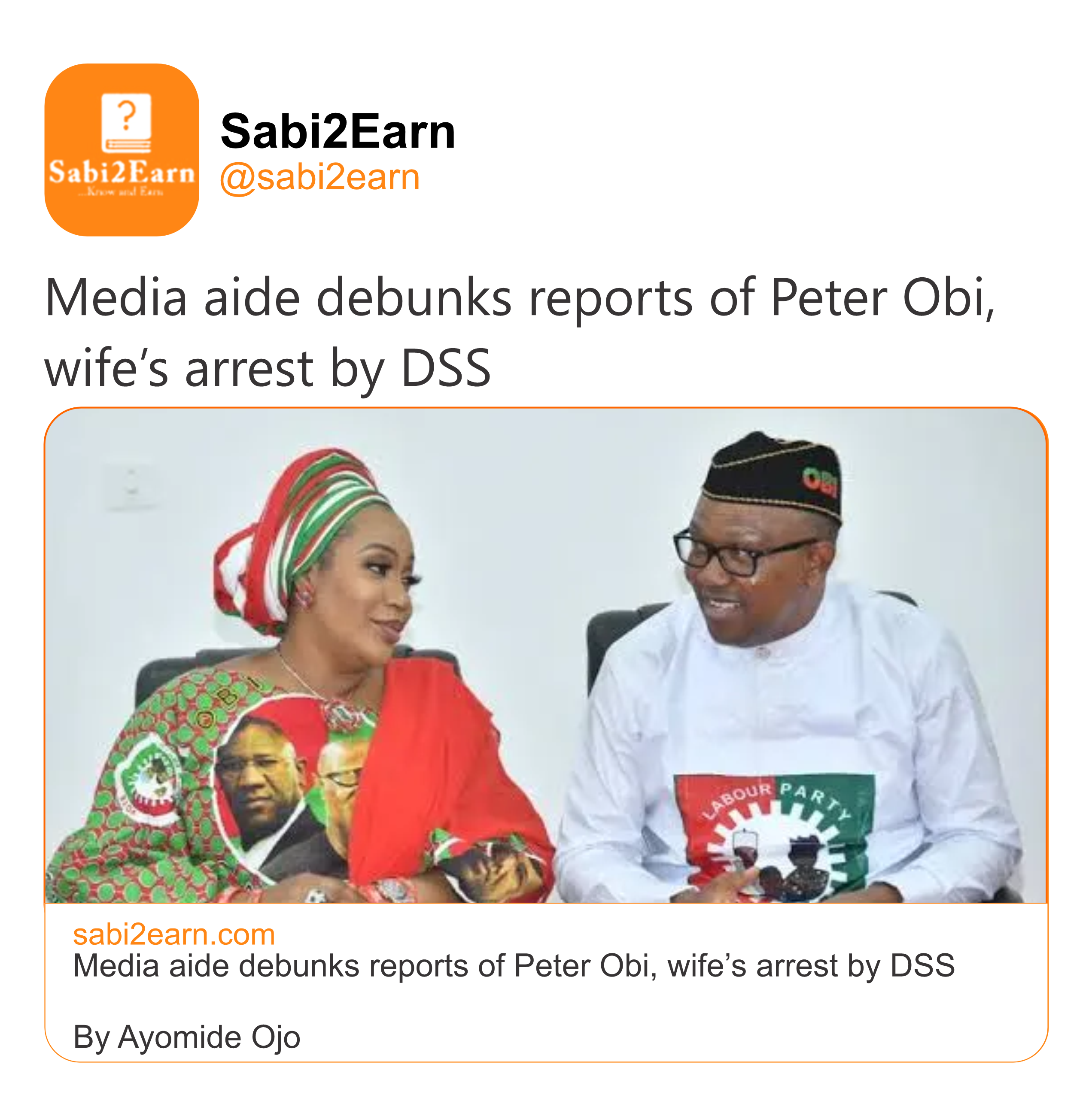Image resolution: width=1092 pixels, height=1101 pixels.
Task: Open the sabi2earn.com domain link
Action: point(174,934)
